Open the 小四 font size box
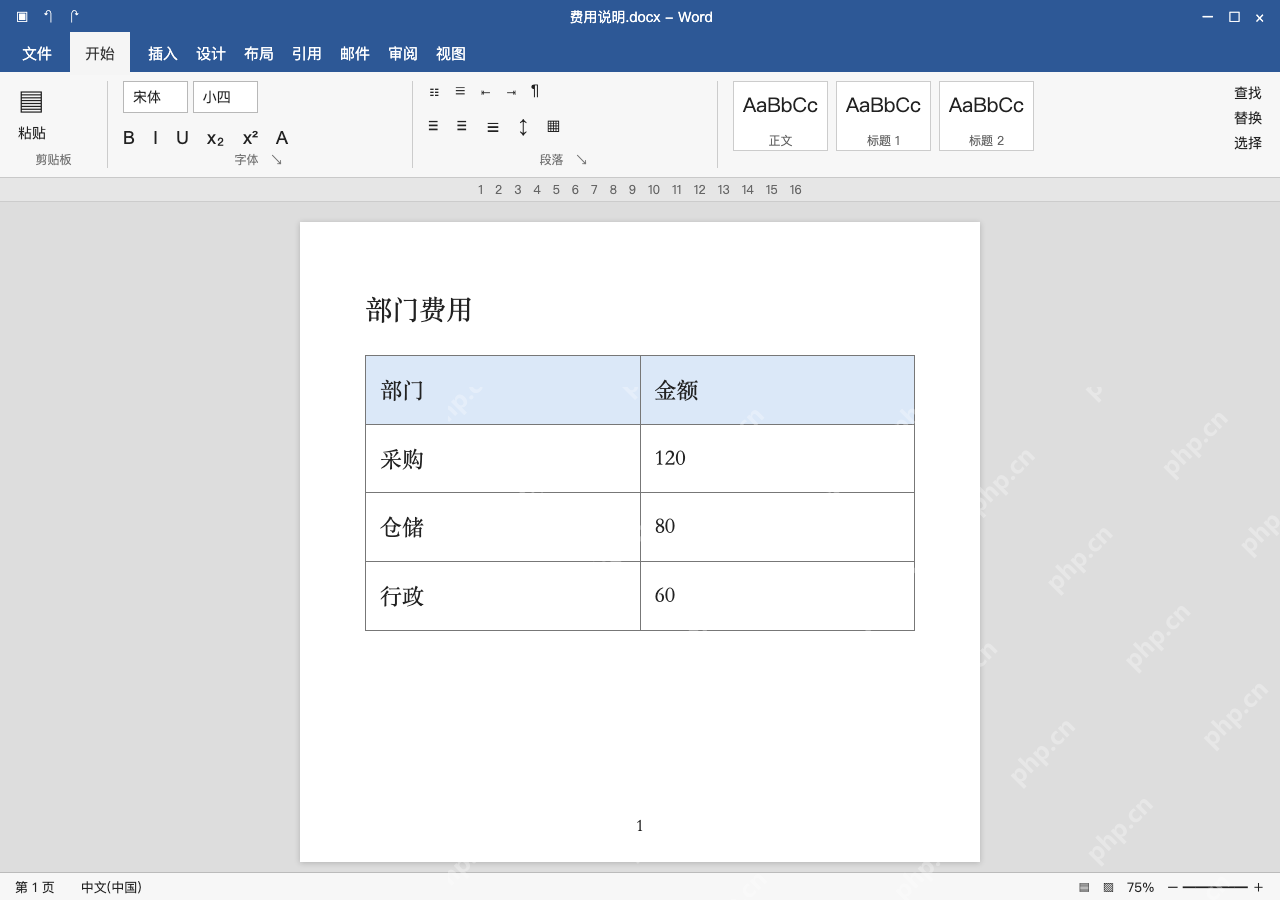1280x900 pixels. (x=225, y=97)
